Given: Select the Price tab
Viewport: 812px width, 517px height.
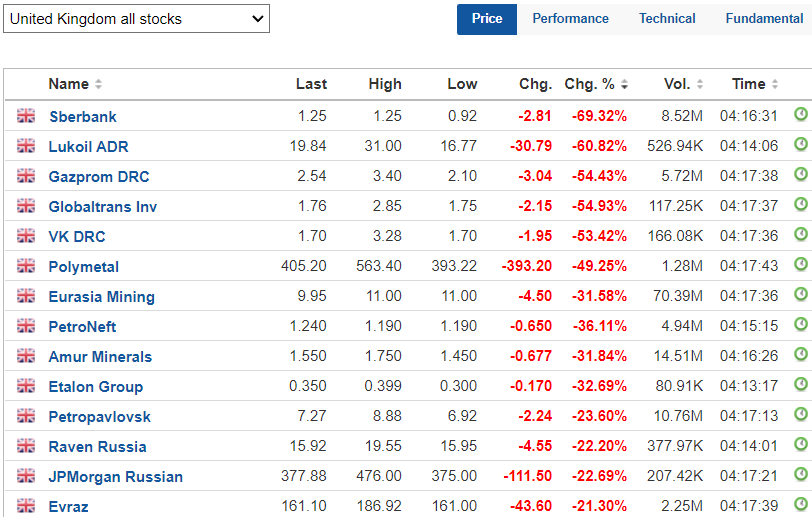Looking at the screenshot, I should coord(487,18).
